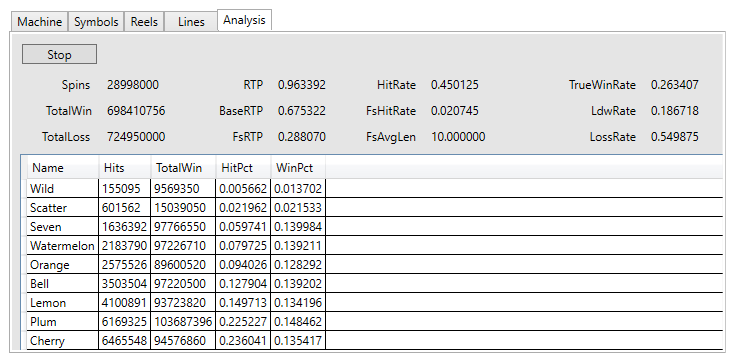Click the LdwRate value 0.186718
This screenshot has width=732, height=363.
pos(675,111)
